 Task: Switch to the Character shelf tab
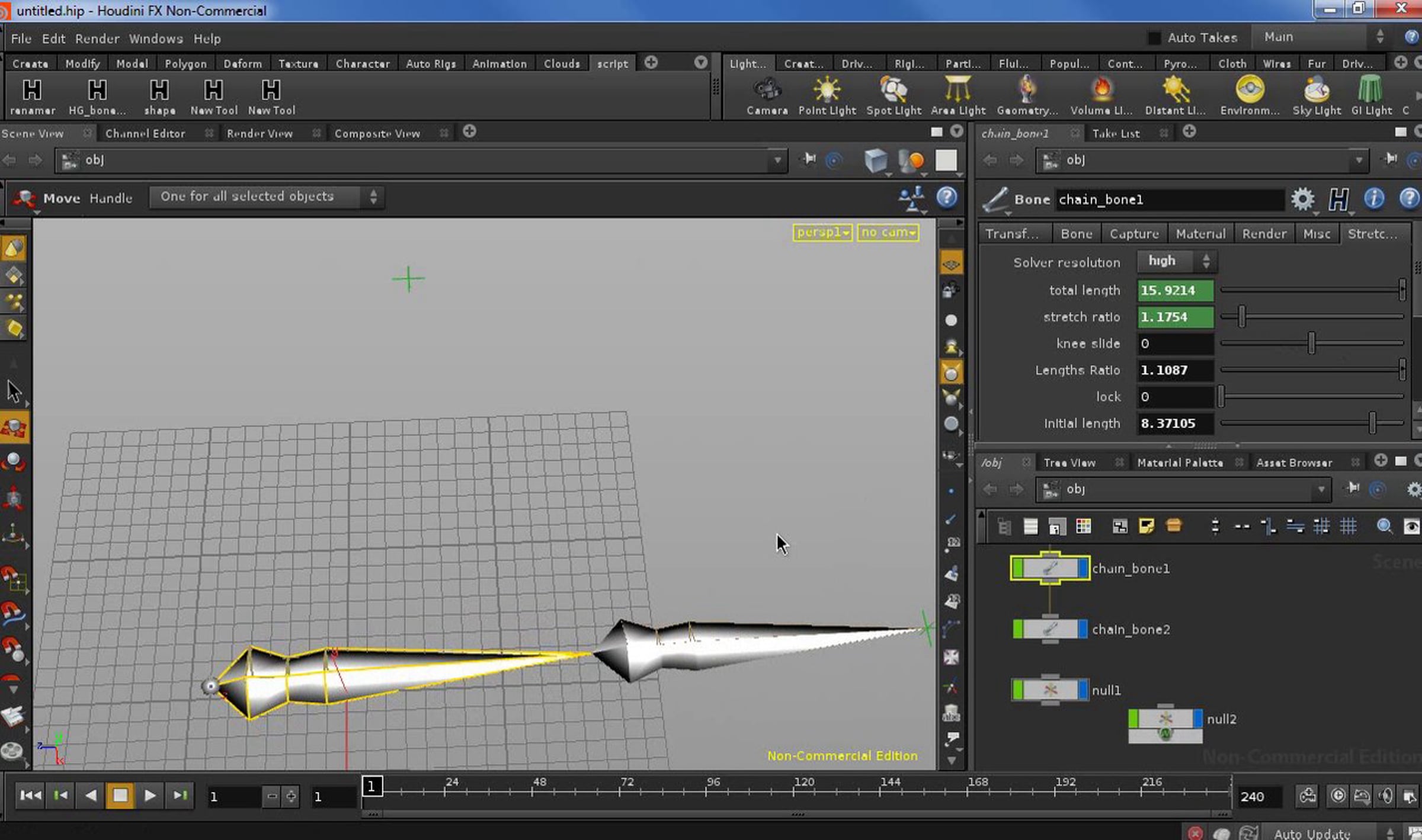coord(363,63)
